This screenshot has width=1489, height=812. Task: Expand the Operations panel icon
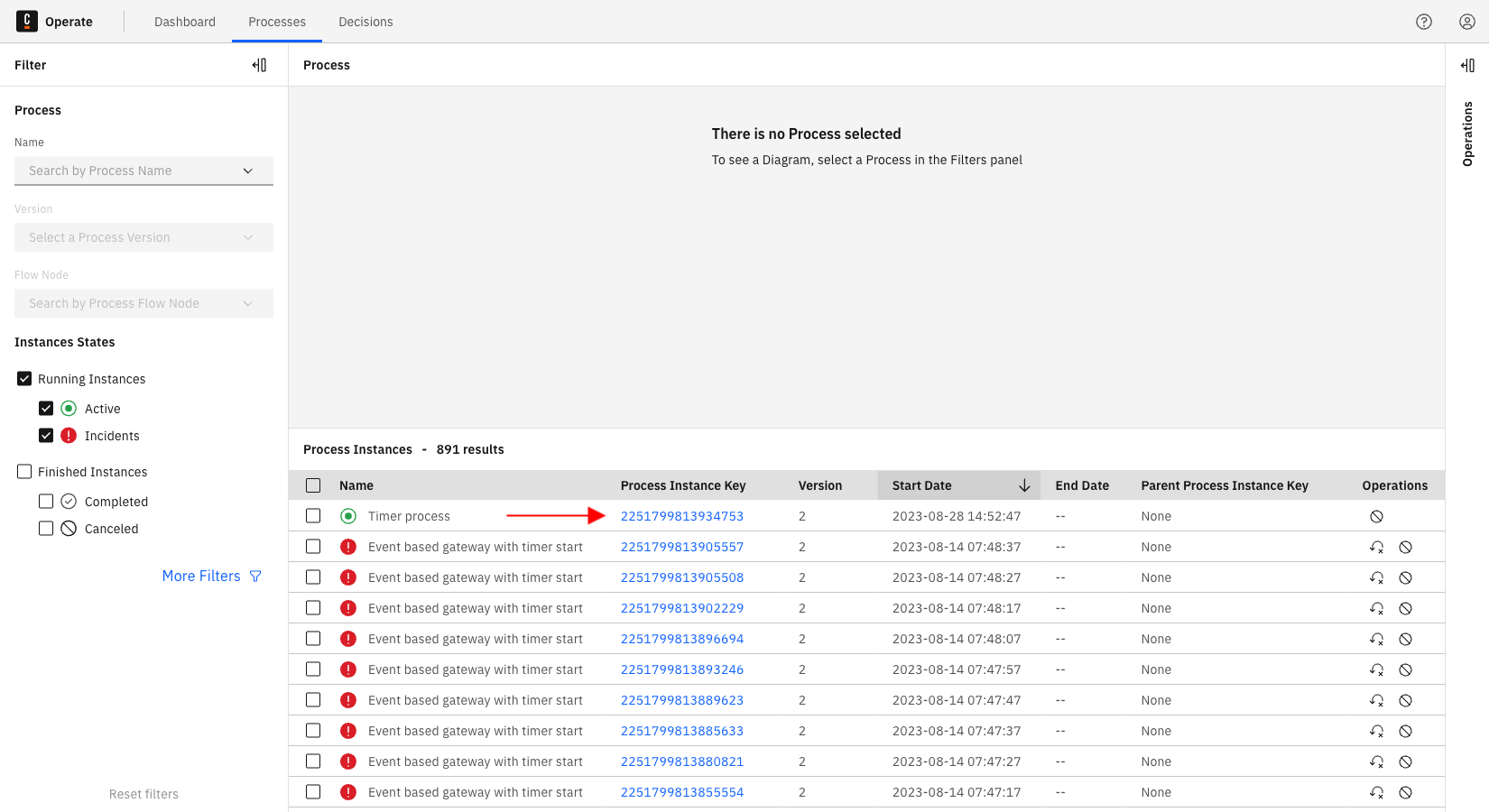coord(1467,65)
